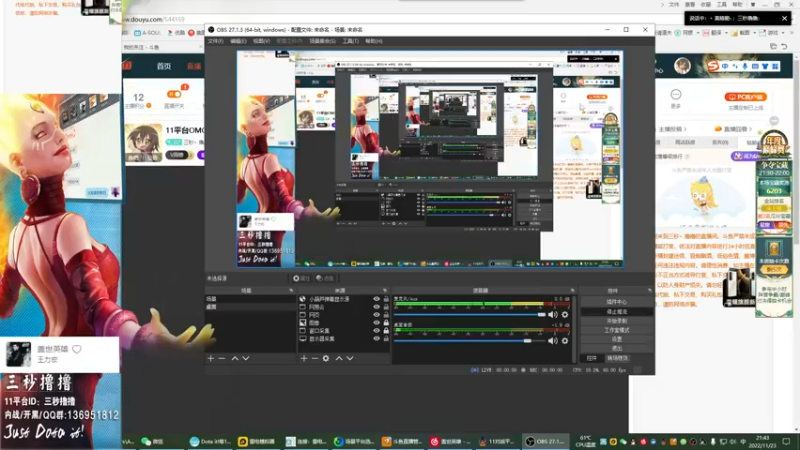Image resolution: width=800 pixels, height=450 pixels.
Task: Mute the 麦克风/Aux speaker icon
Action: click(x=553, y=315)
